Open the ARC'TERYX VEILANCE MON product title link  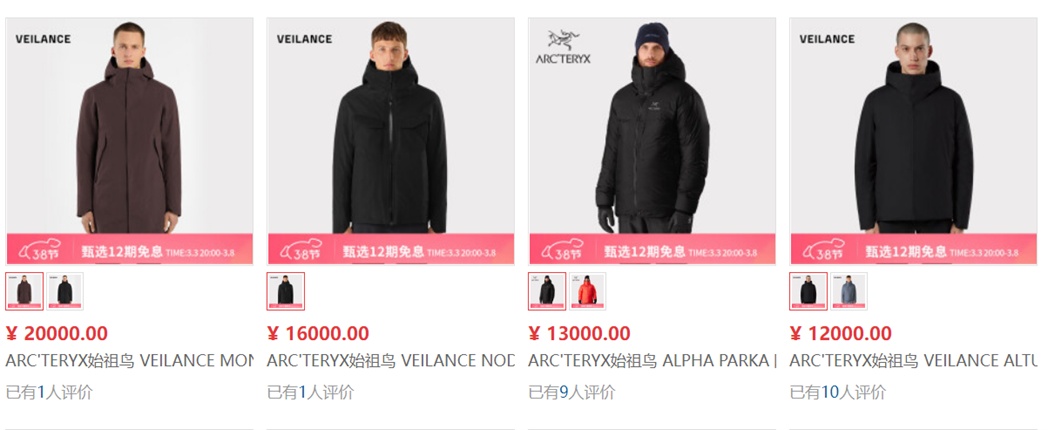(130, 361)
